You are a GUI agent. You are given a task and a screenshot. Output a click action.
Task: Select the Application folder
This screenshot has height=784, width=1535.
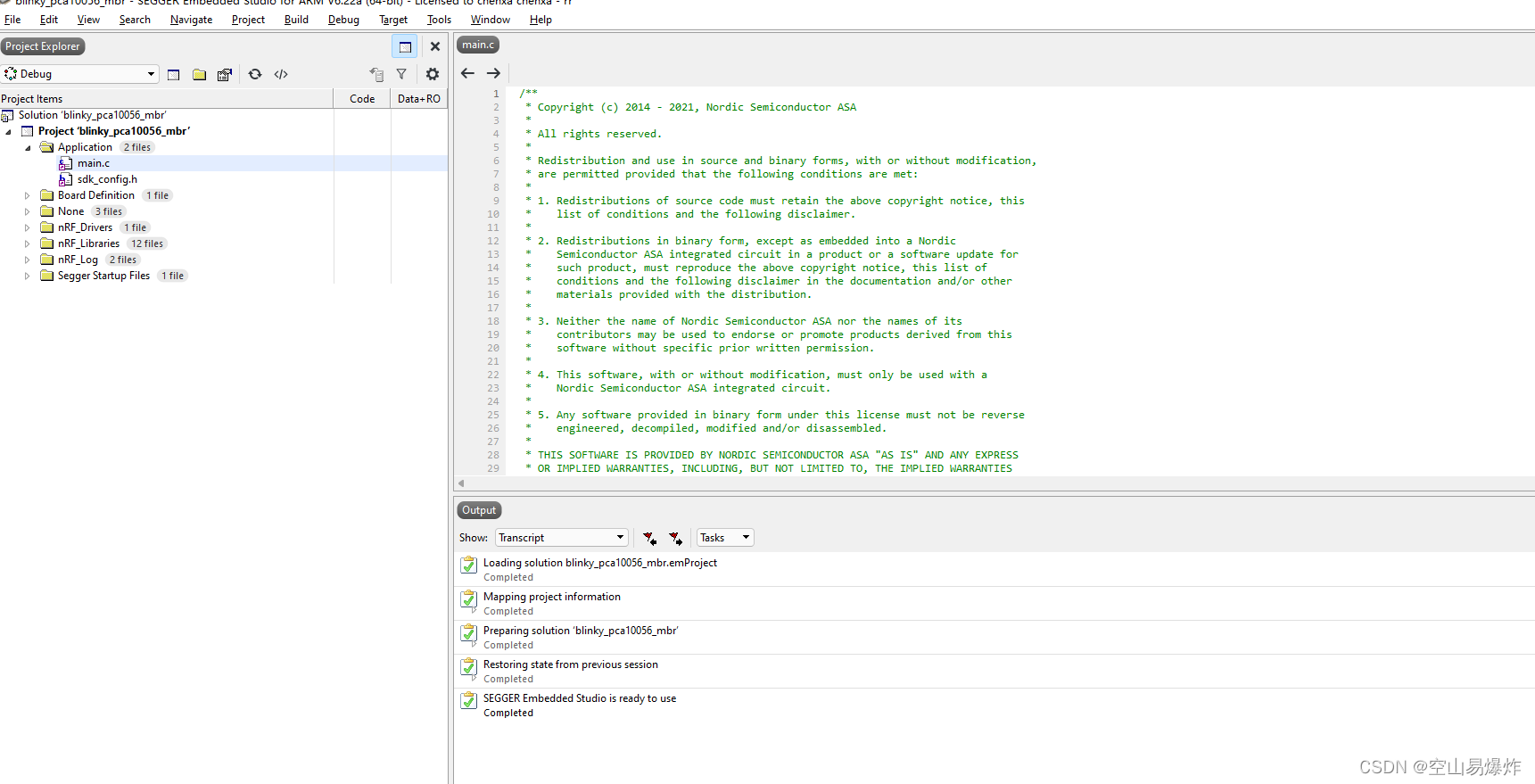click(x=85, y=147)
